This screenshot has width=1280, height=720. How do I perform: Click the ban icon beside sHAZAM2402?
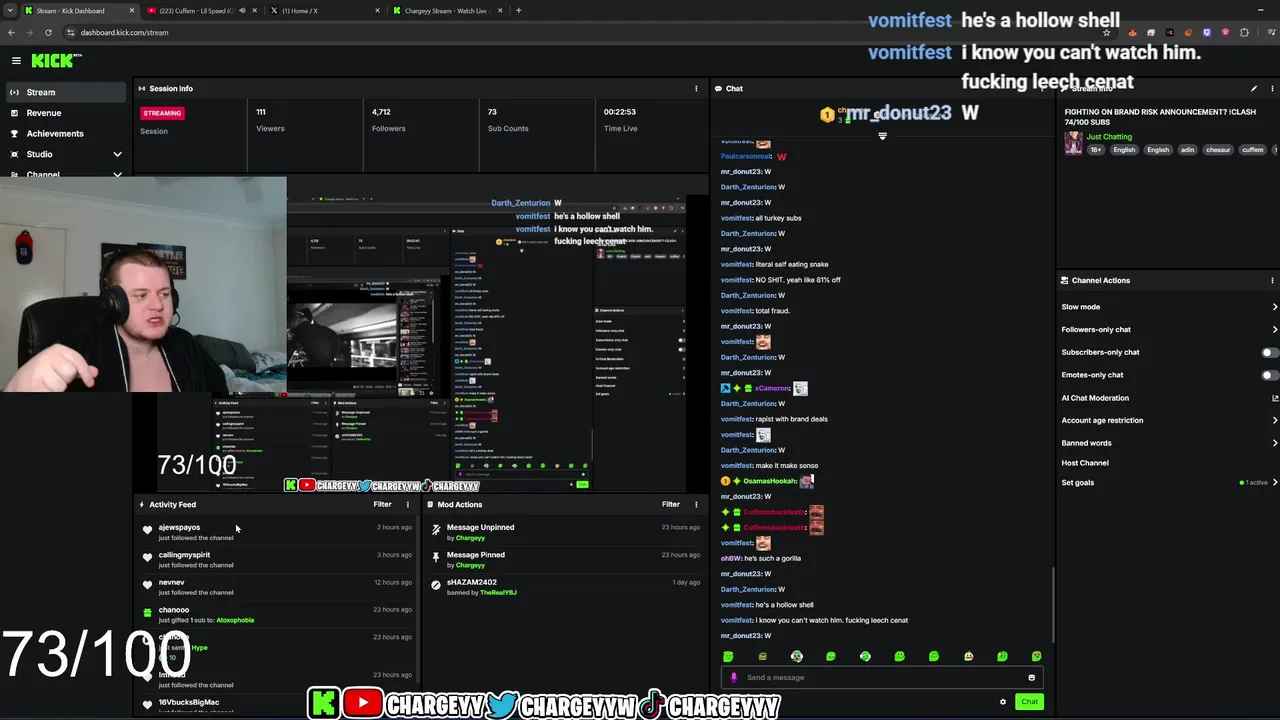[x=436, y=586]
